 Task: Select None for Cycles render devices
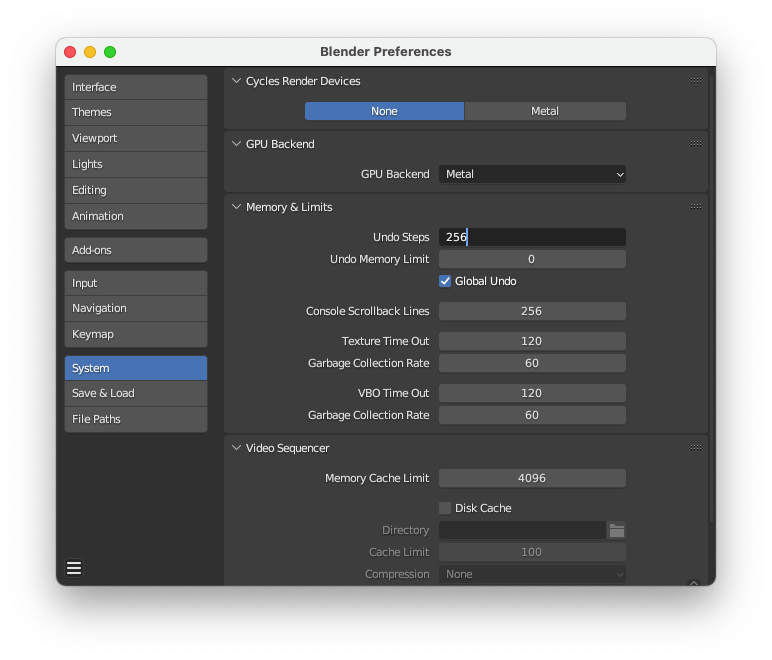pyautogui.click(x=384, y=111)
